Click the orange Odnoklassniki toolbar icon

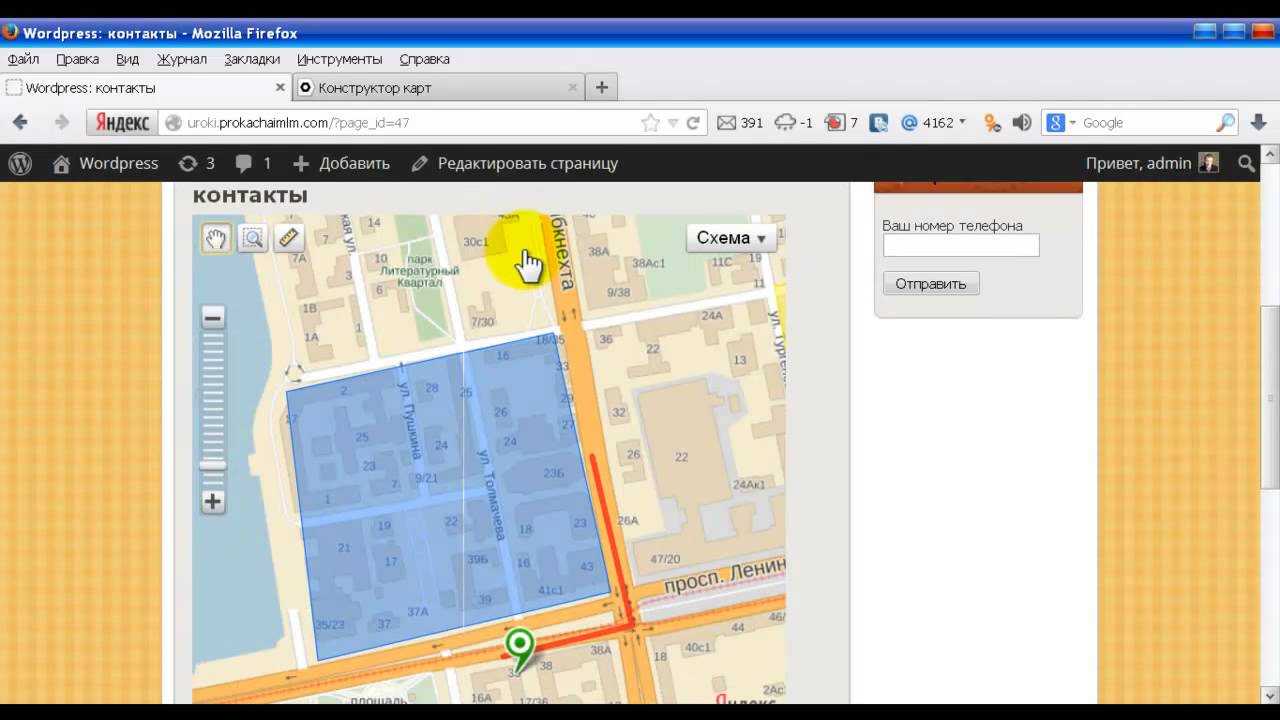coord(991,123)
